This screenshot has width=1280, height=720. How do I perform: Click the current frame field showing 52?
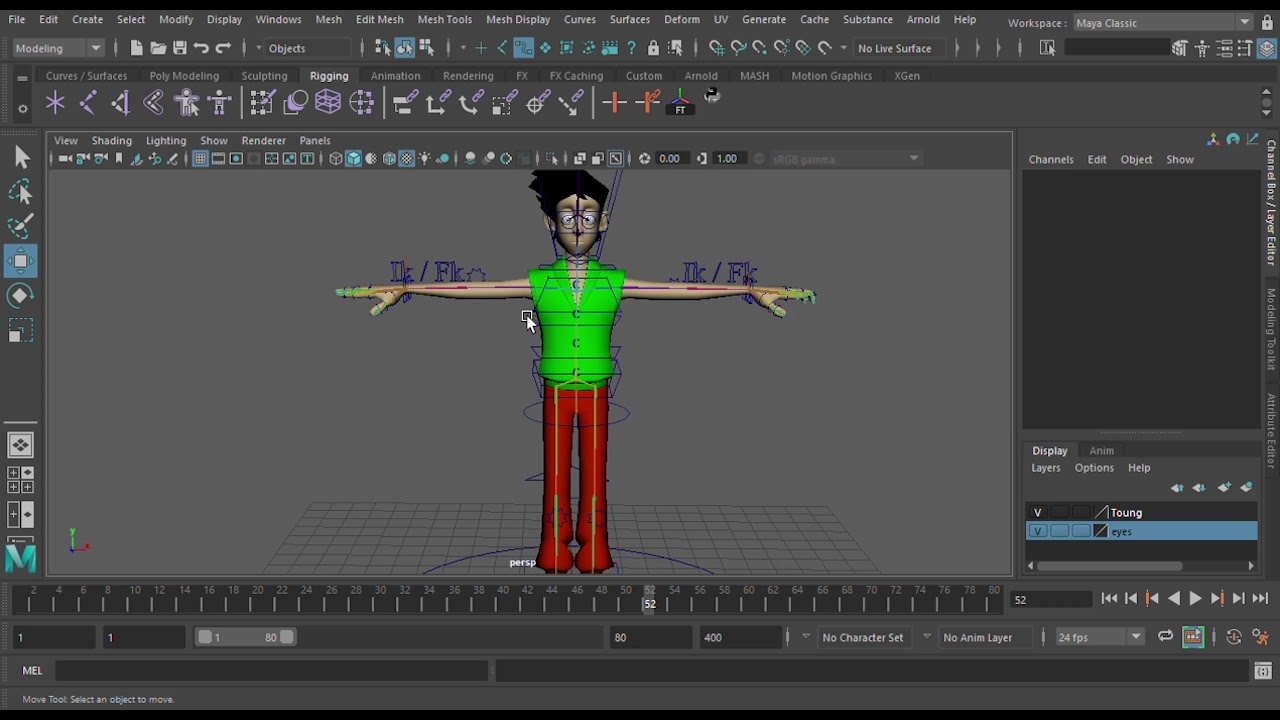tap(1050, 600)
